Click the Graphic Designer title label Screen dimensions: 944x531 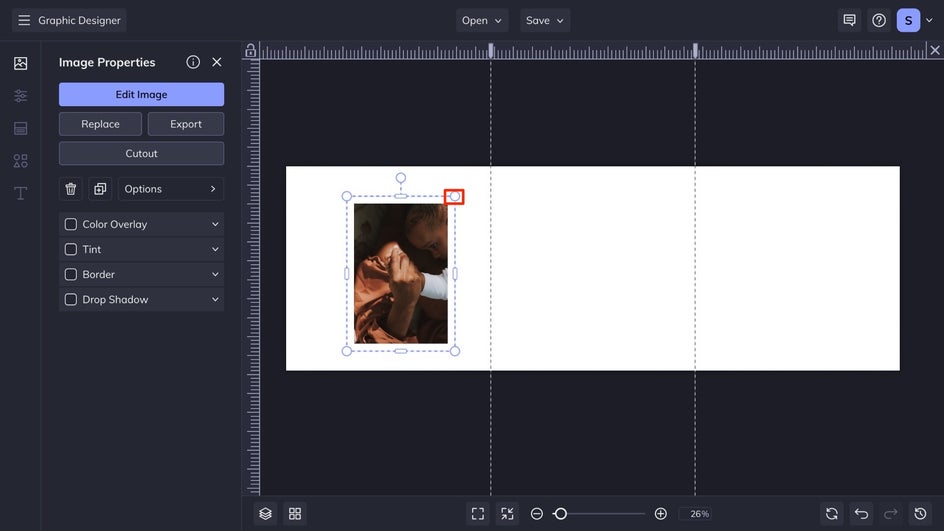(x=79, y=20)
